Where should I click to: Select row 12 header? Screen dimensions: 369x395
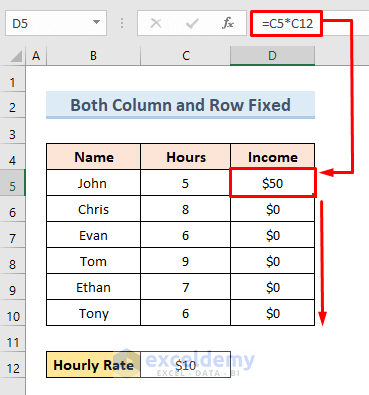coord(13,365)
